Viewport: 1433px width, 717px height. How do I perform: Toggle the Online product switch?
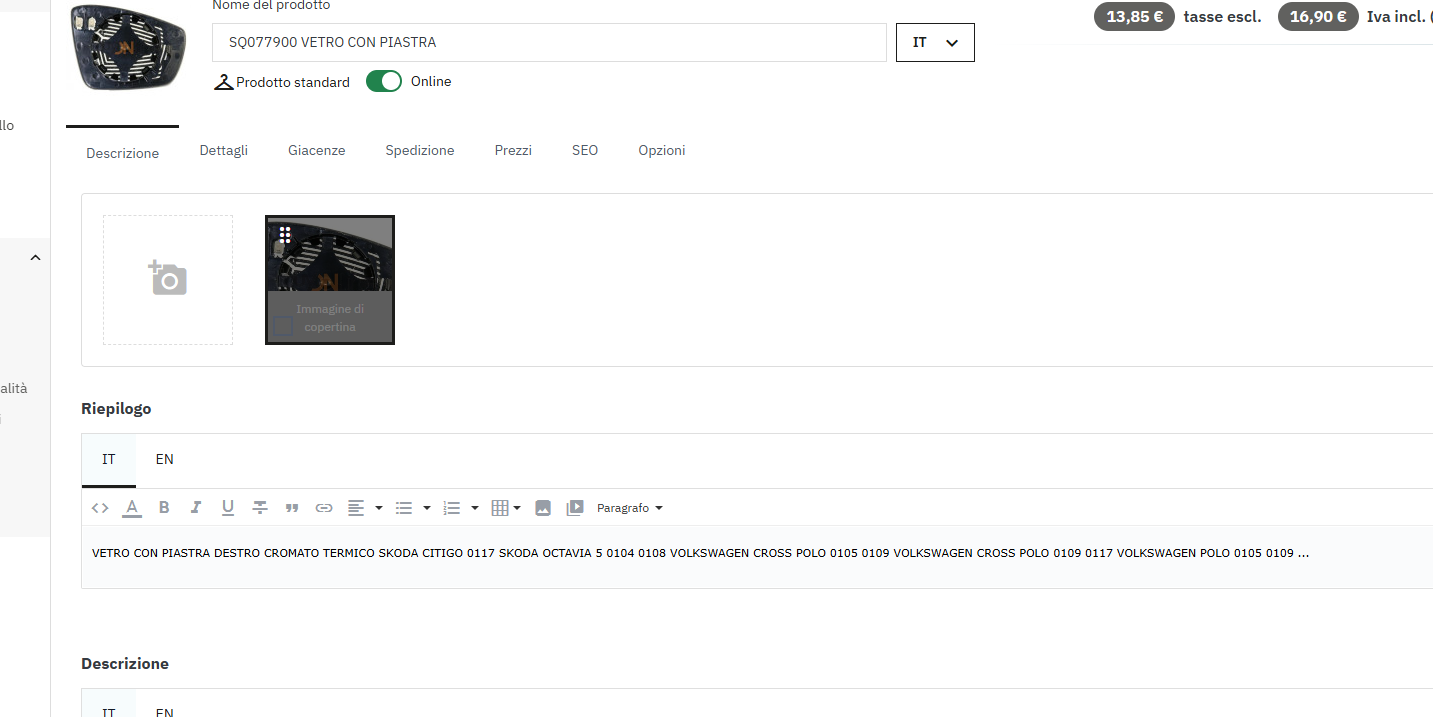(x=384, y=82)
